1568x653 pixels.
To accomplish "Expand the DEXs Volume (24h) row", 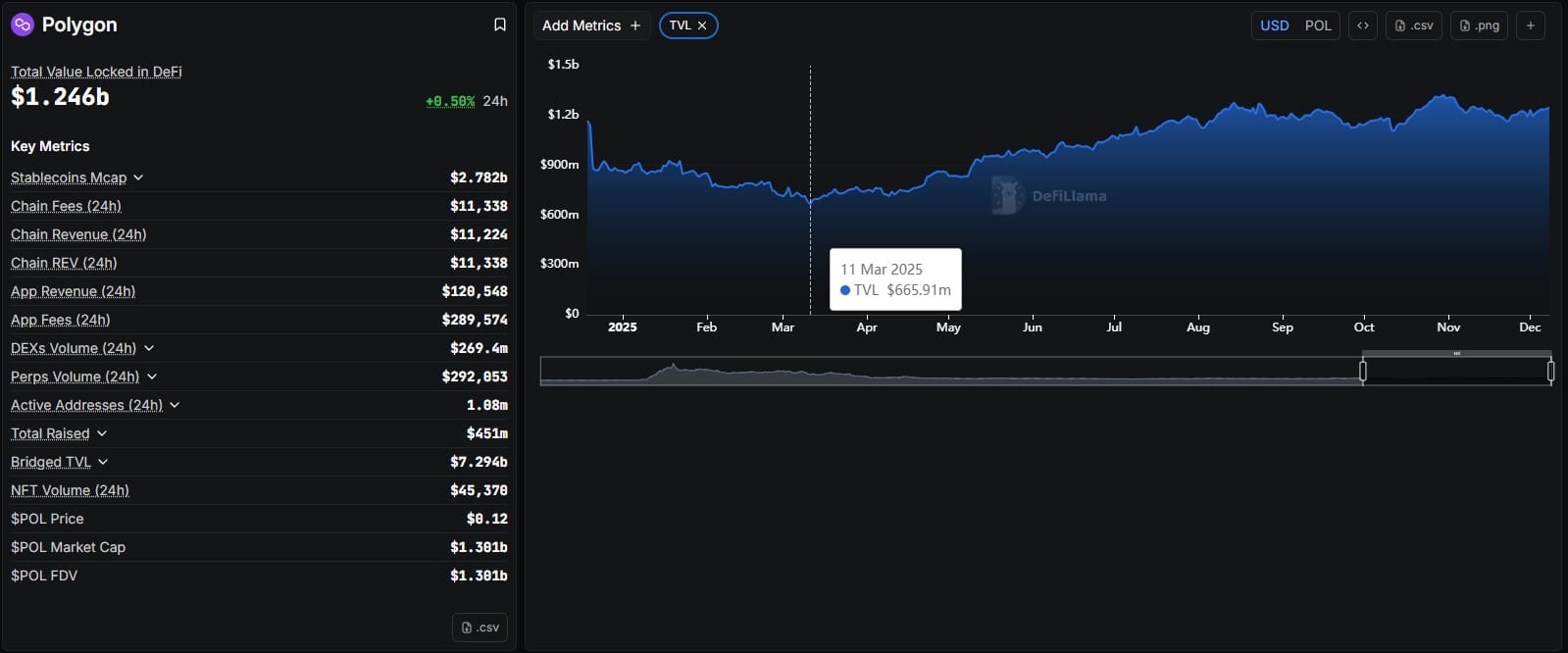I will tap(149, 348).
